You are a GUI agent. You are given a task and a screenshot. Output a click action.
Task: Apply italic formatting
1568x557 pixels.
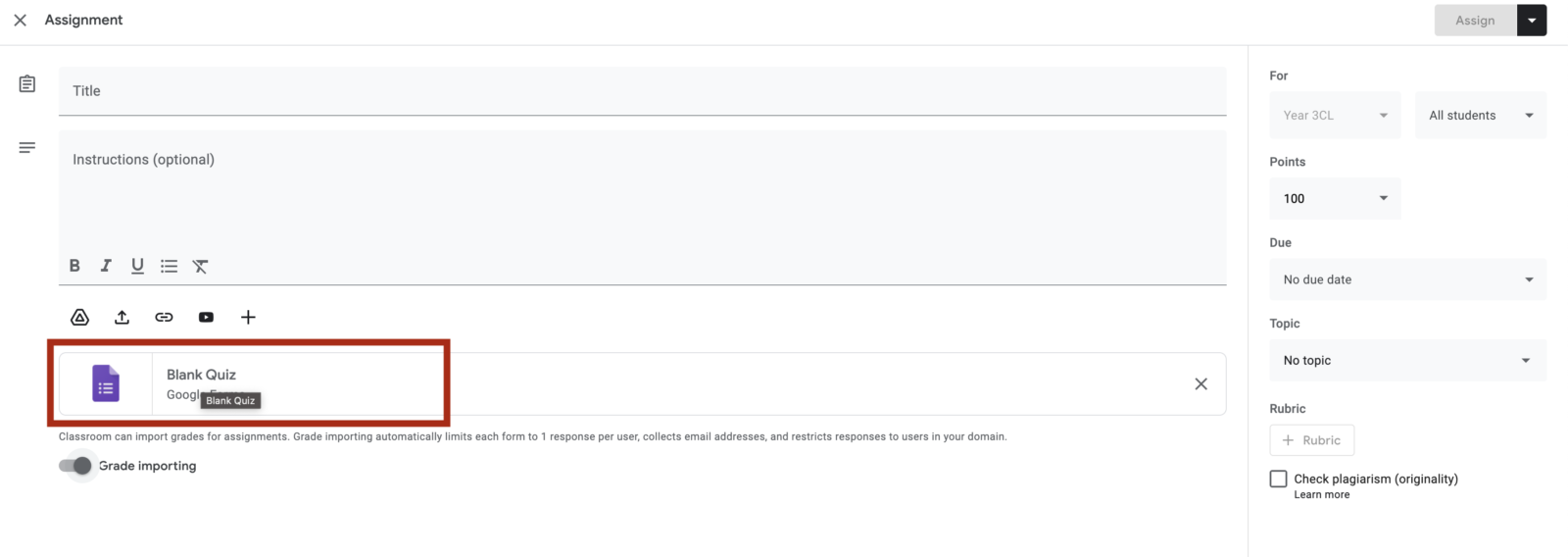(x=106, y=266)
